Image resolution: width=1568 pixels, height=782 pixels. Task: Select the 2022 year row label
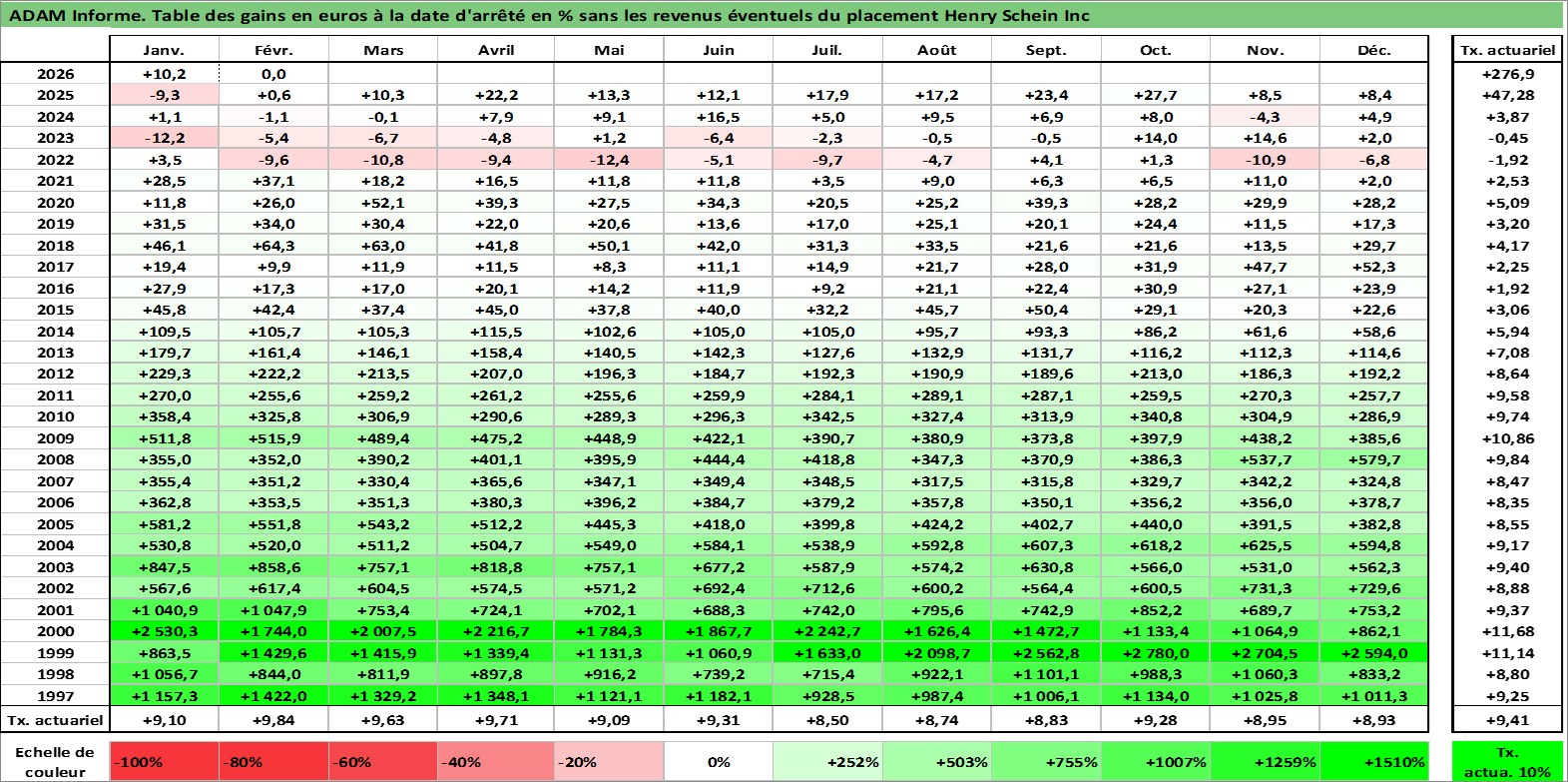click(x=55, y=160)
